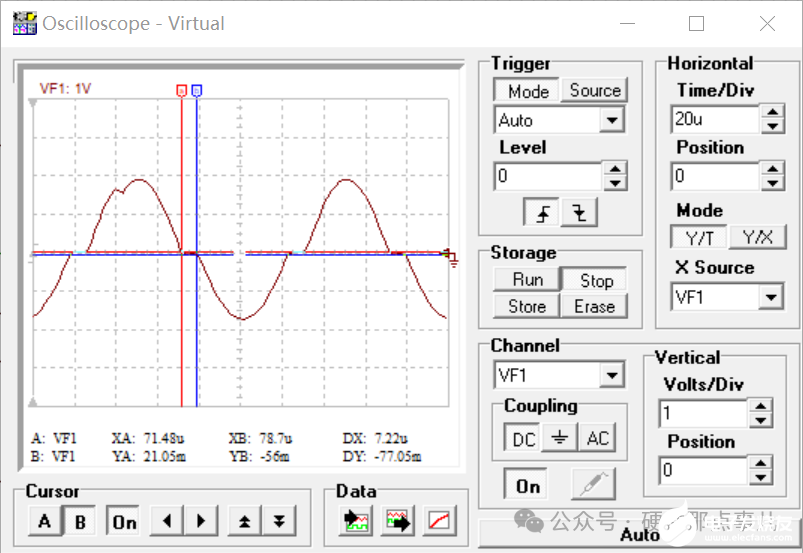Viewport: 803px width, 553px height.
Task: Decrease Volts/Div value
Action: pyautogui.click(x=760, y=420)
